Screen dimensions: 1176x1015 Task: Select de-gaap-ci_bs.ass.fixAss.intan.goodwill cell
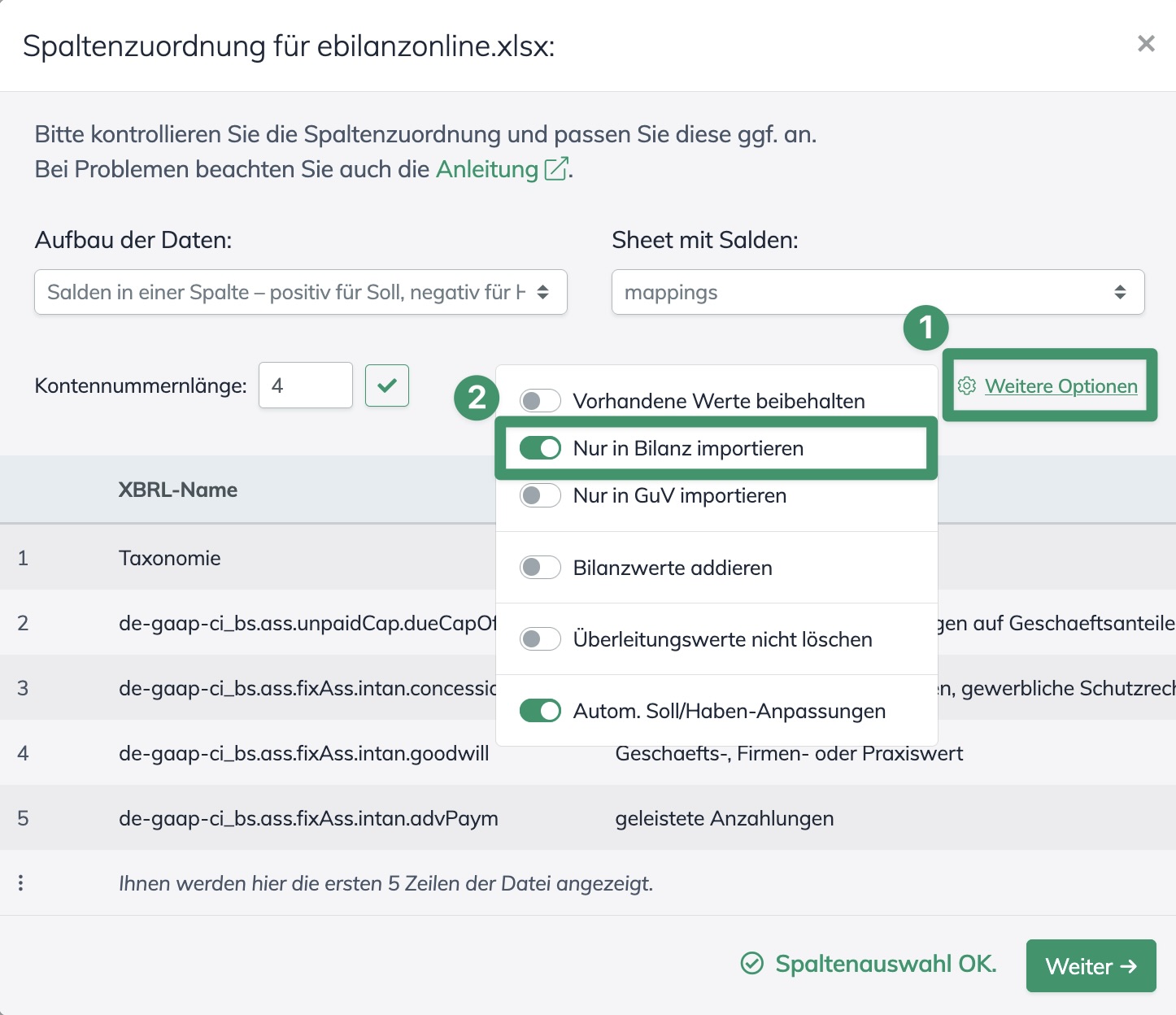[304, 753]
